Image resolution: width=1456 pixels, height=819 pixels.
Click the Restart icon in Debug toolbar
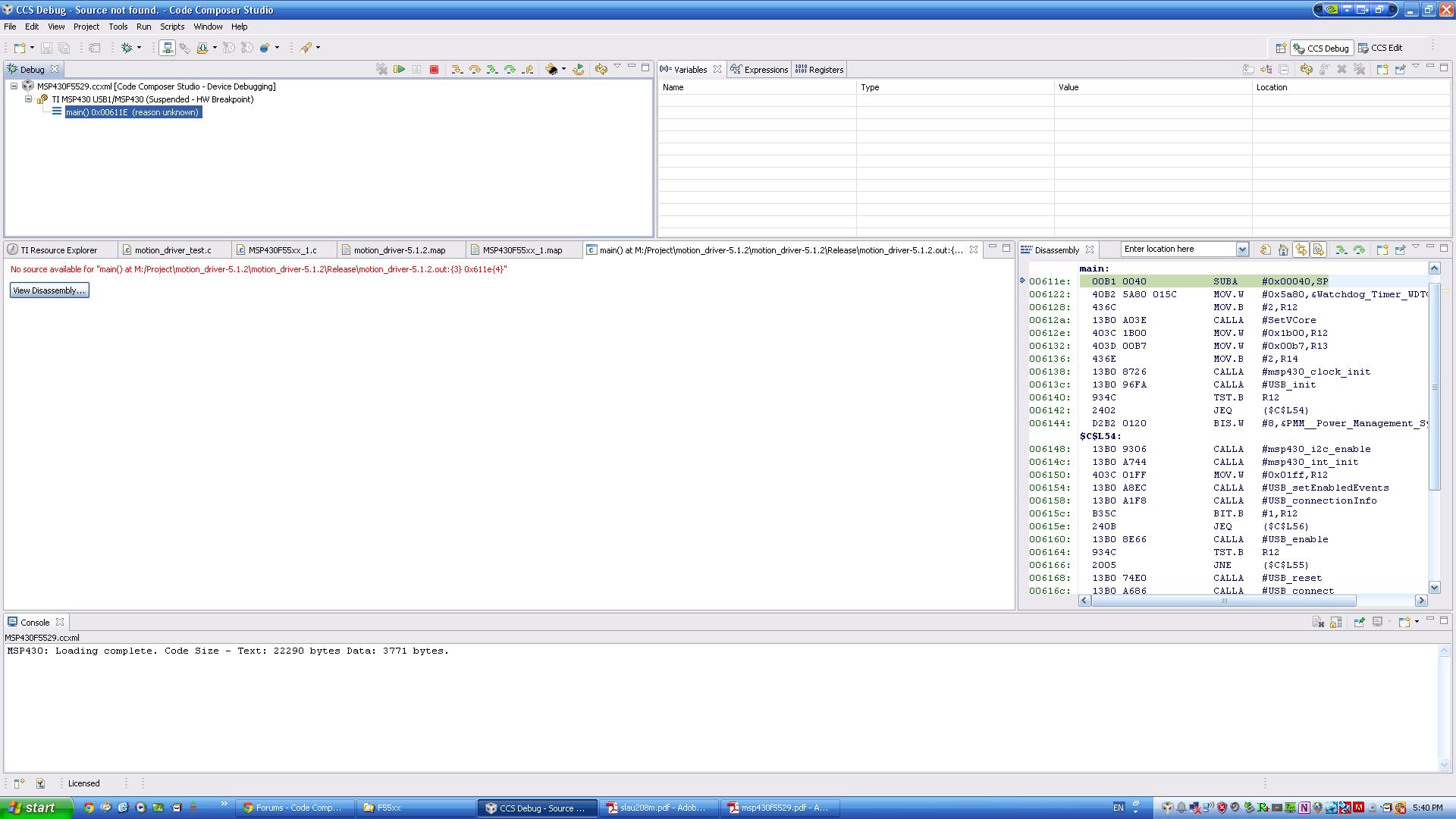[579, 69]
